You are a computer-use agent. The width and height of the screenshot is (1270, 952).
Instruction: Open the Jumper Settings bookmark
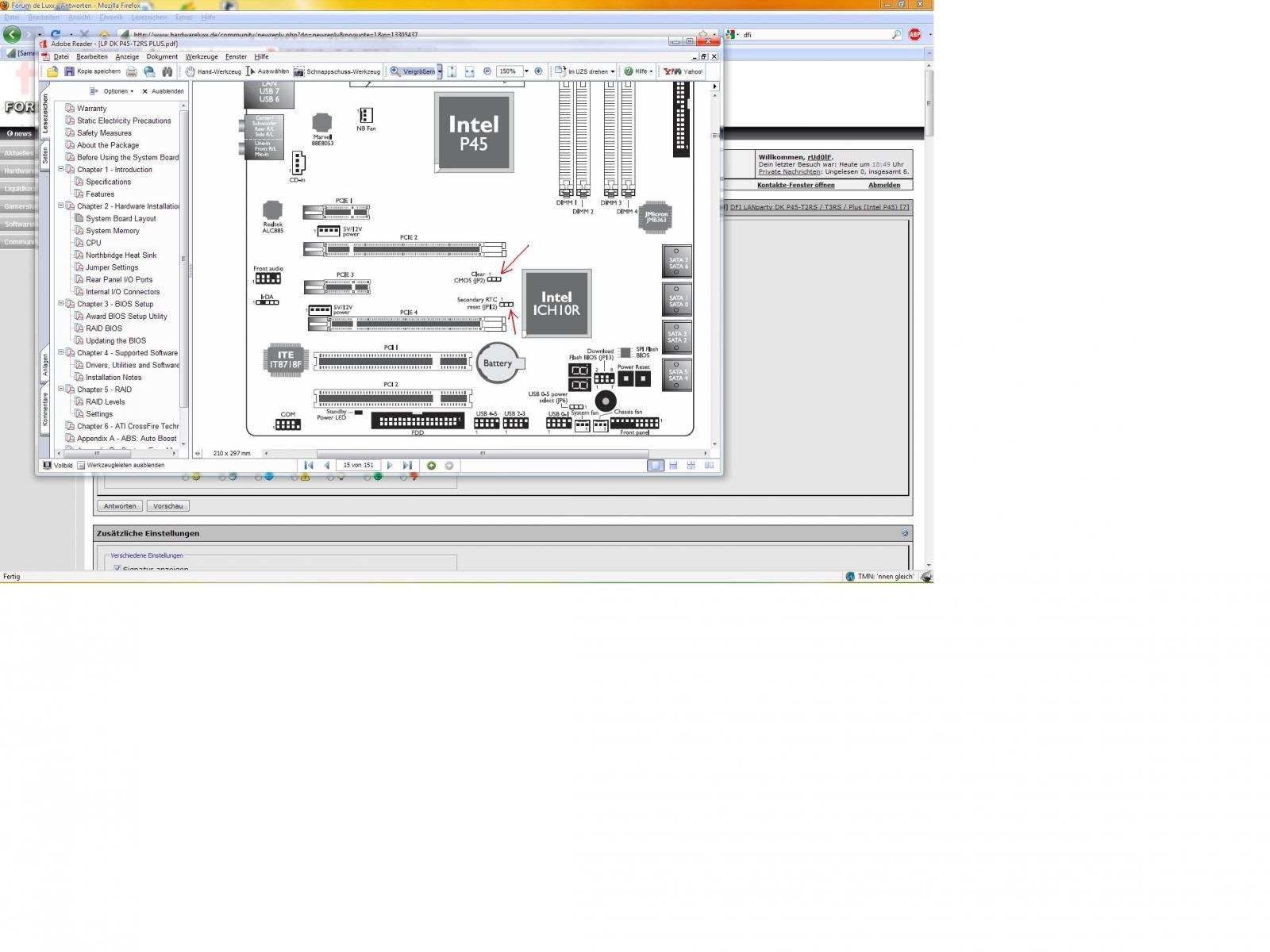tap(112, 267)
